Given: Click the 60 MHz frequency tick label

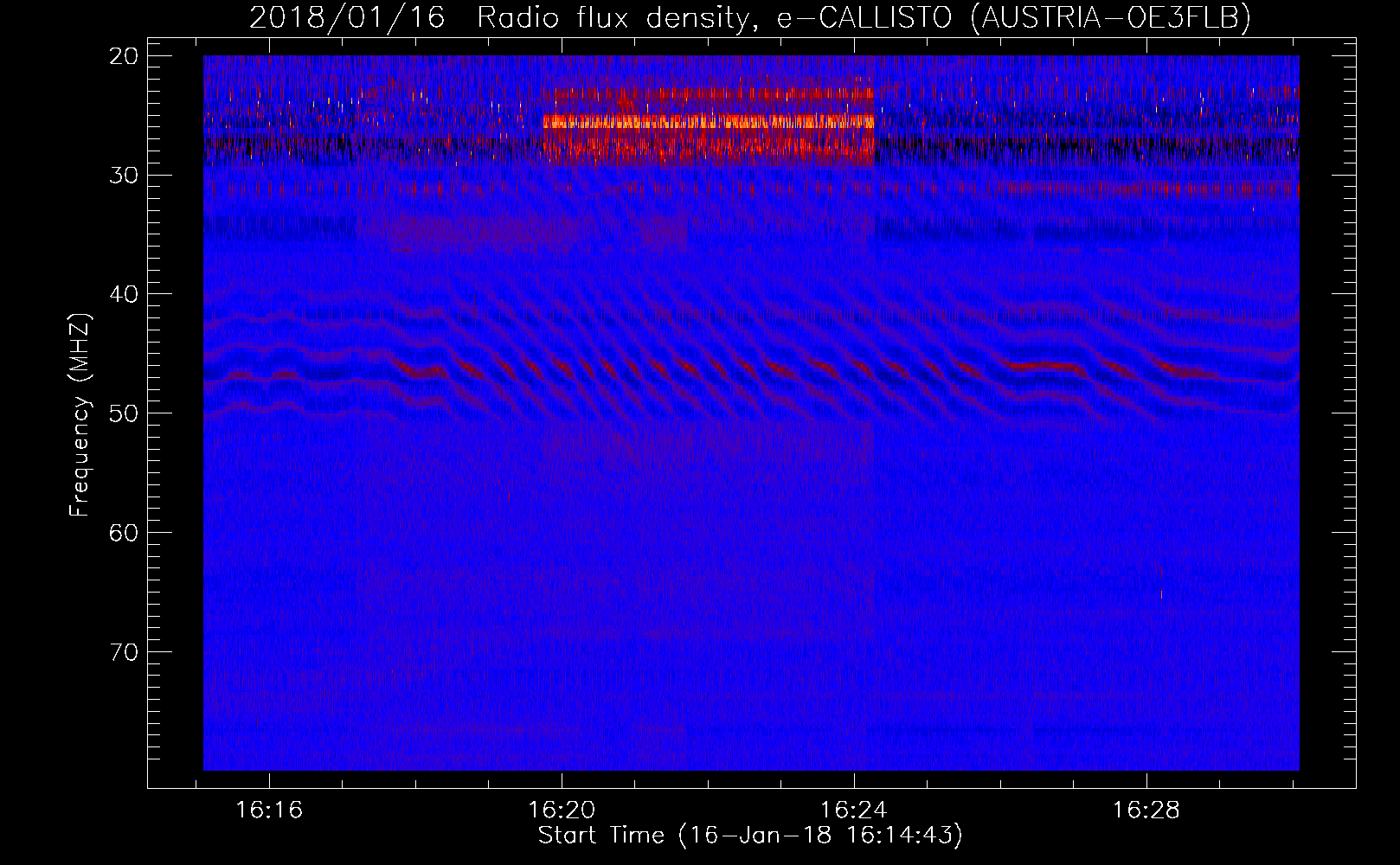Looking at the screenshot, I should [125, 532].
